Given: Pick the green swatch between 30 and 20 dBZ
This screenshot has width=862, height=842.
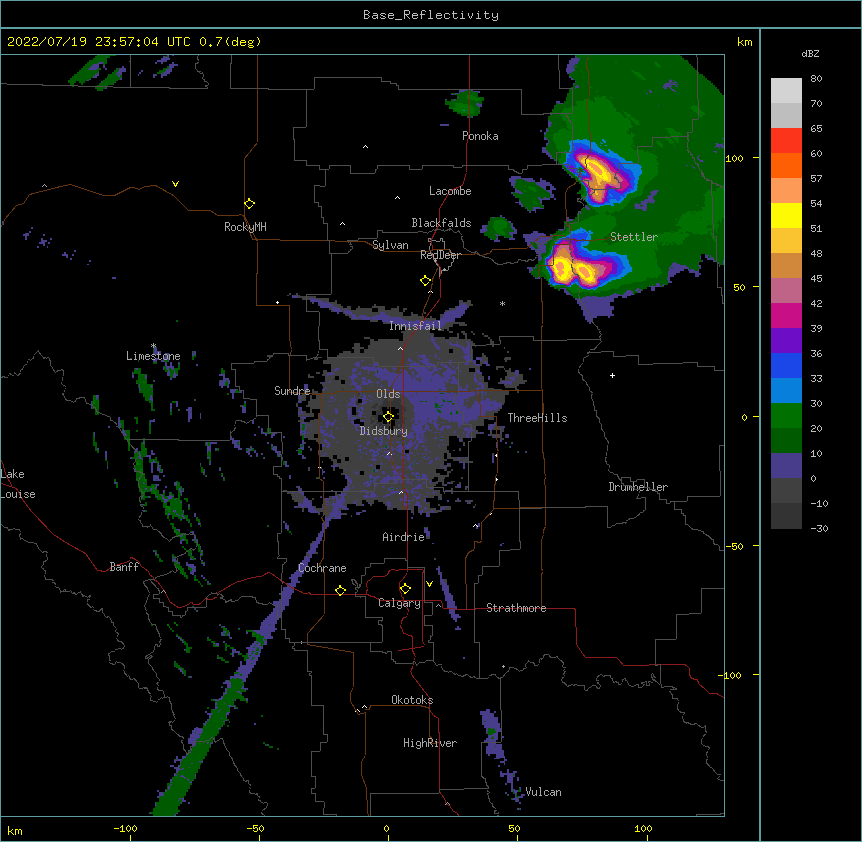Looking at the screenshot, I should [x=786, y=416].
